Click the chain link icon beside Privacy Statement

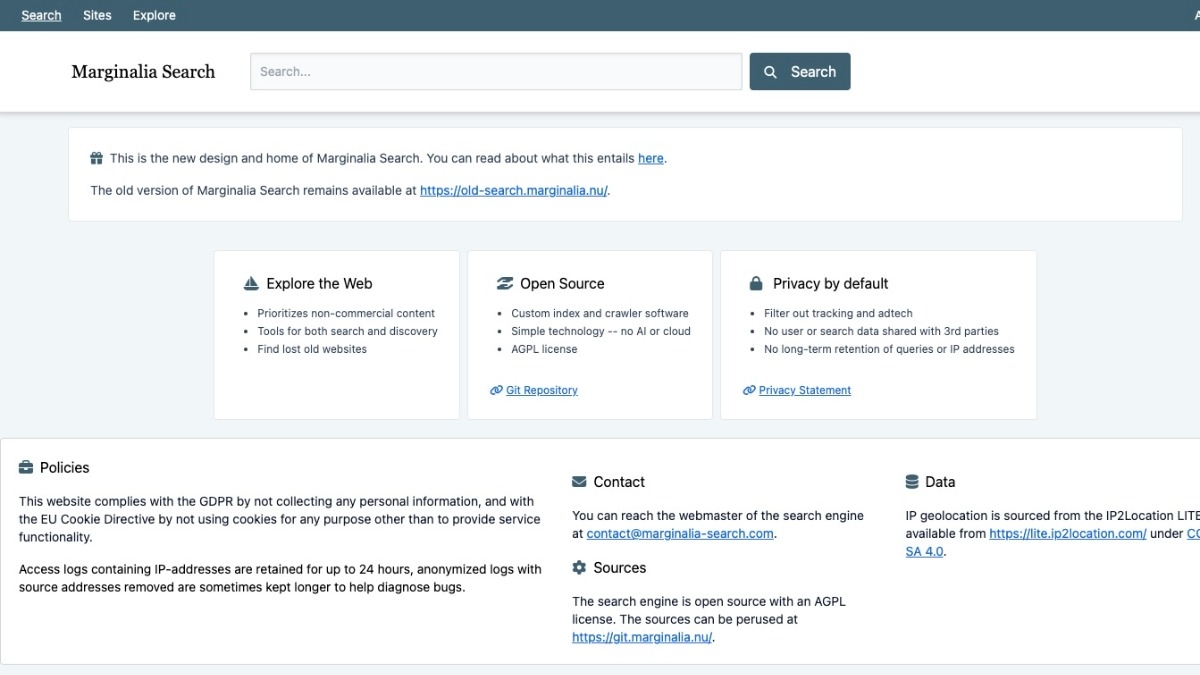point(749,391)
